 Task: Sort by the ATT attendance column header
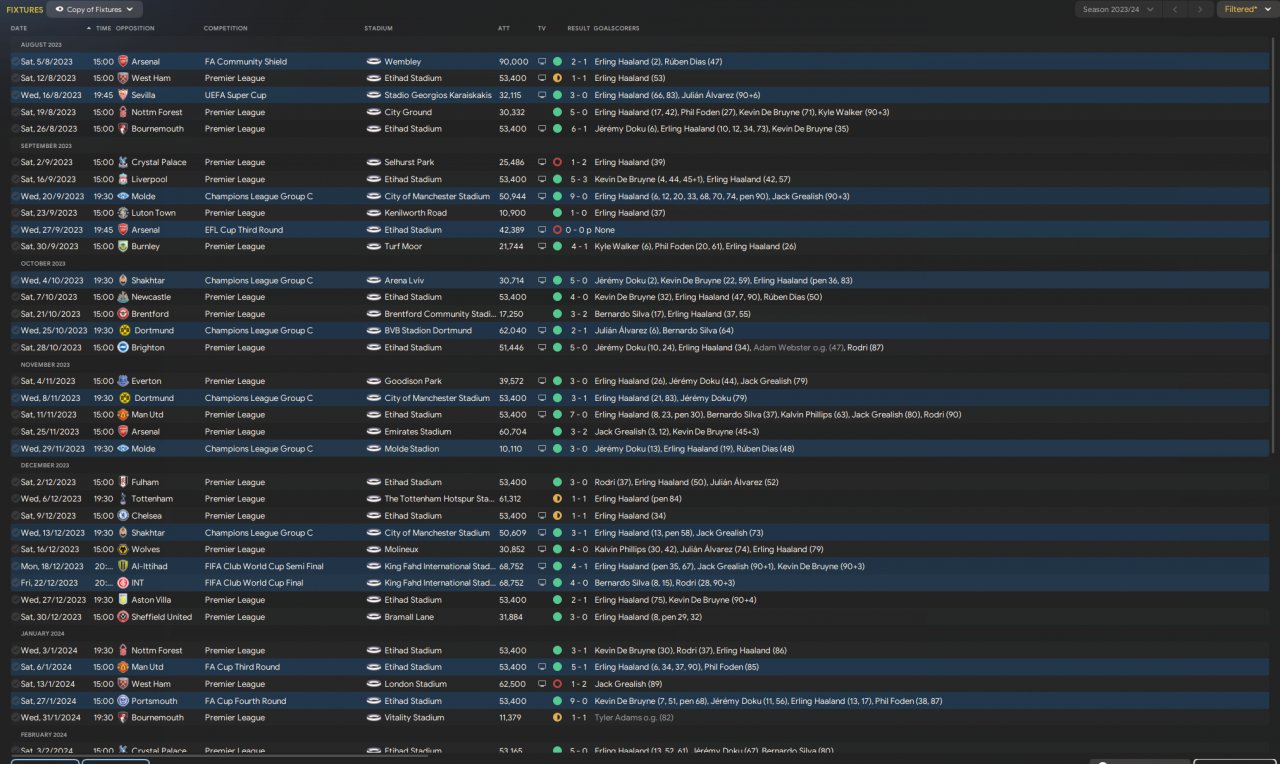click(x=504, y=28)
